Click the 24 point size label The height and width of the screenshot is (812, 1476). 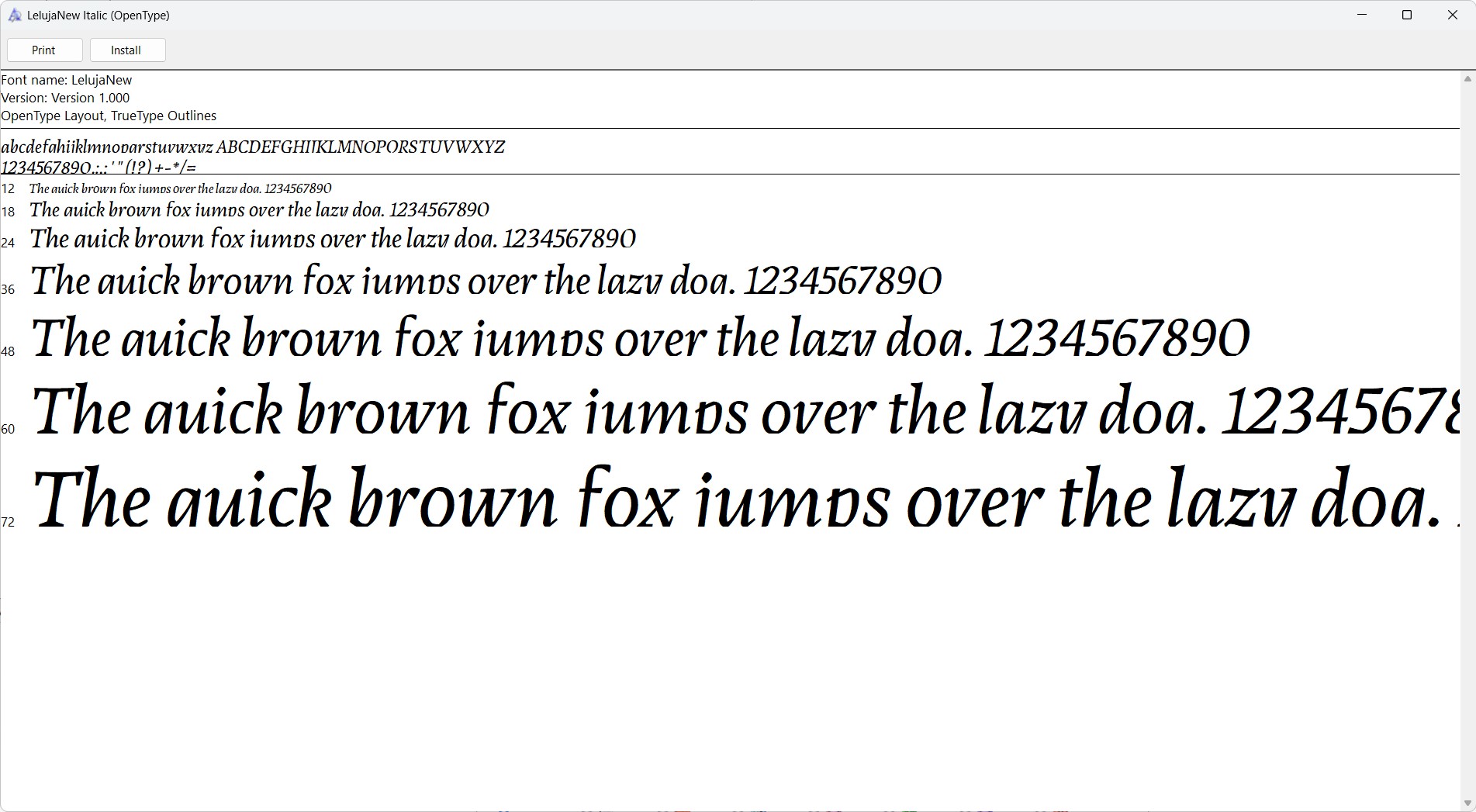(8, 243)
